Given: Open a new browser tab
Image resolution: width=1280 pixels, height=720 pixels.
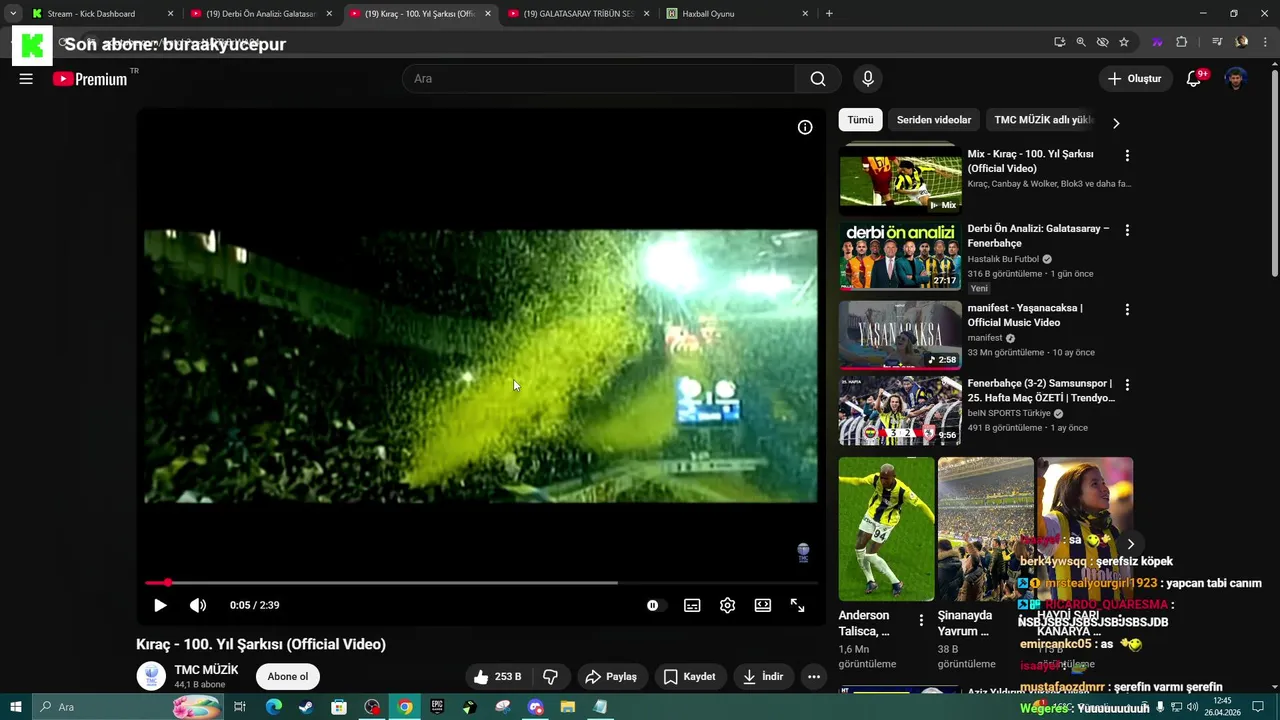Looking at the screenshot, I should point(829,14).
